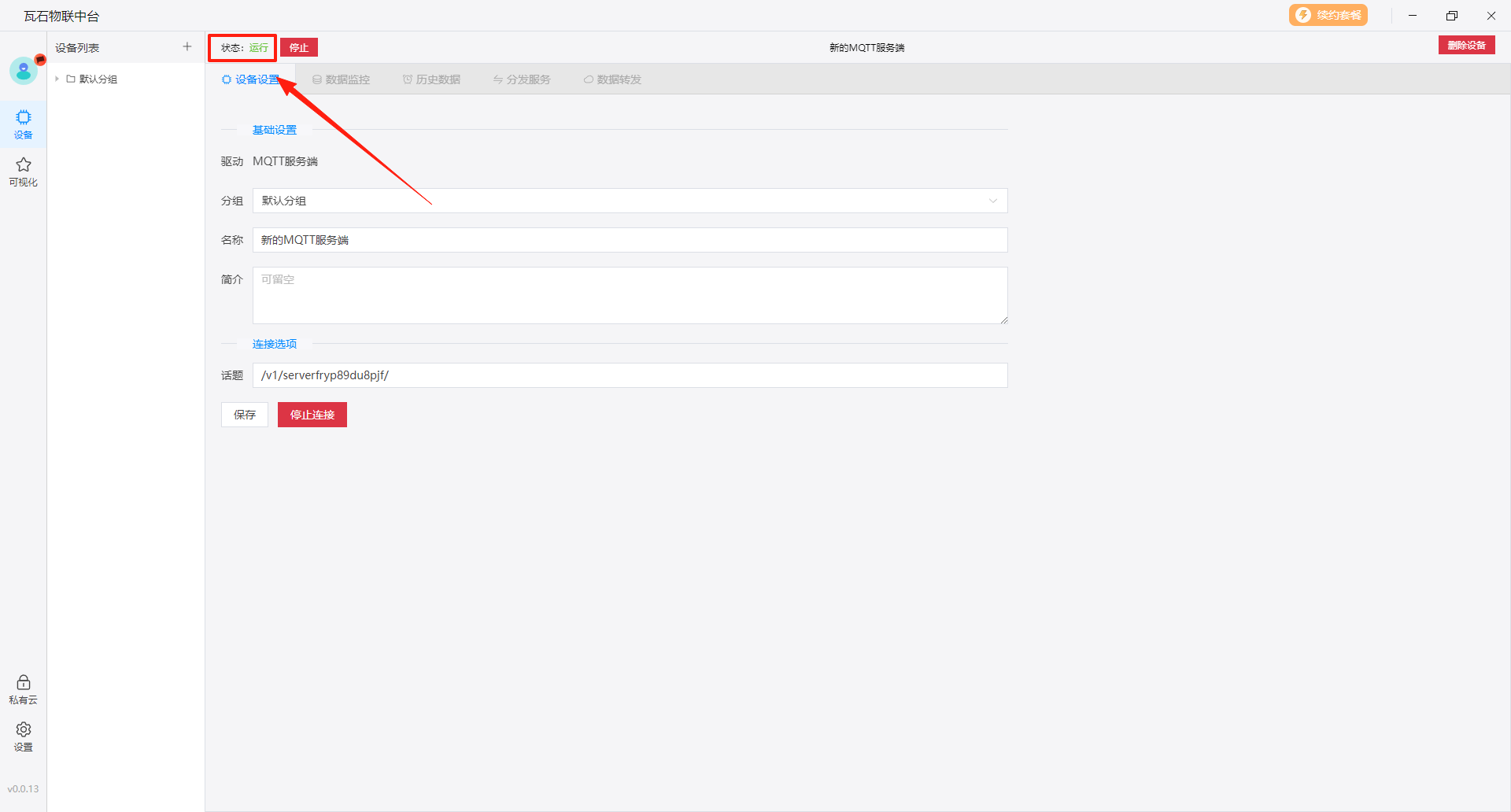Click the 续约套餐 lightning badge

[x=1328, y=16]
